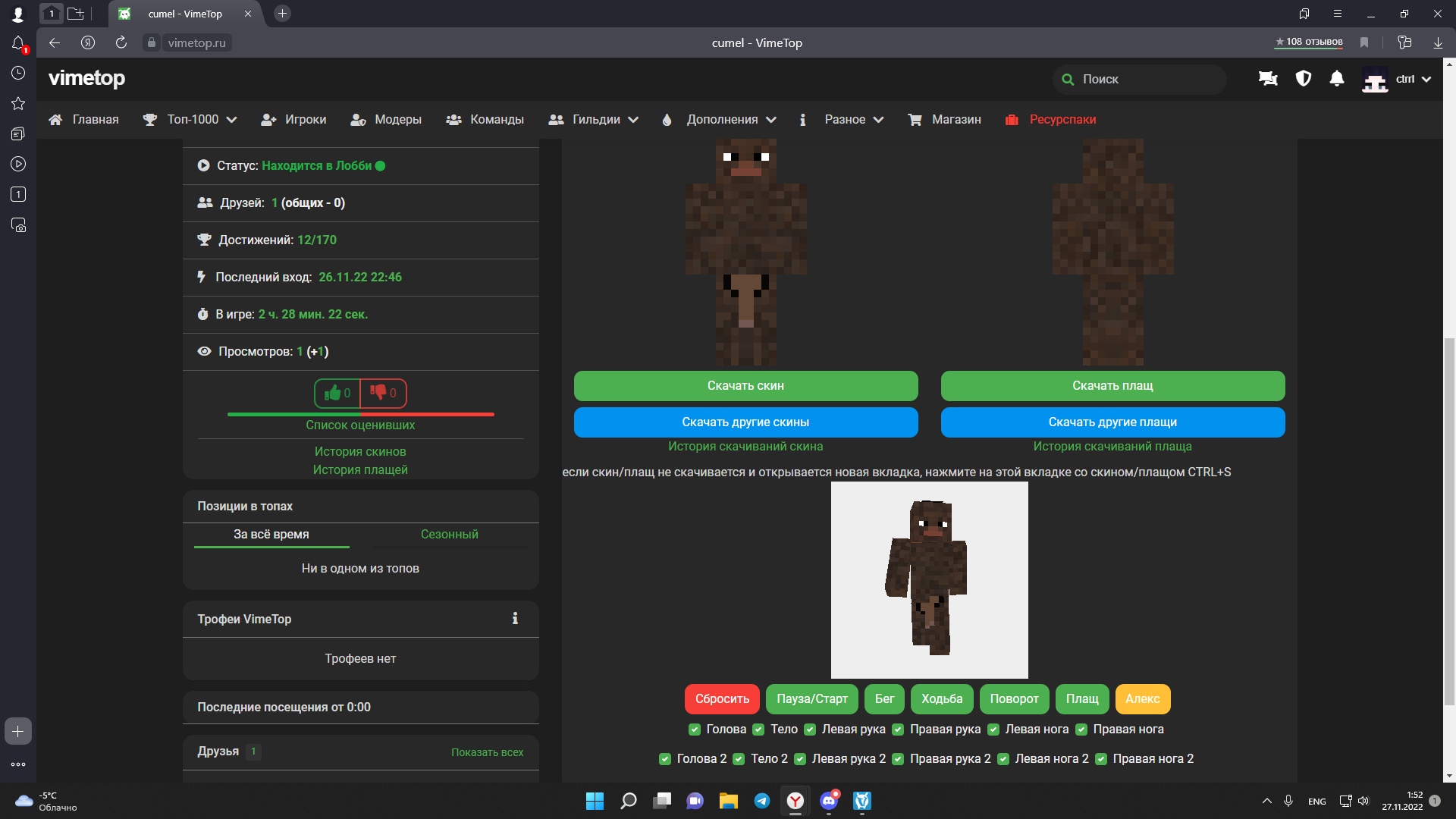
Task: Uncheck the Голова checkbox
Action: (x=695, y=730)
